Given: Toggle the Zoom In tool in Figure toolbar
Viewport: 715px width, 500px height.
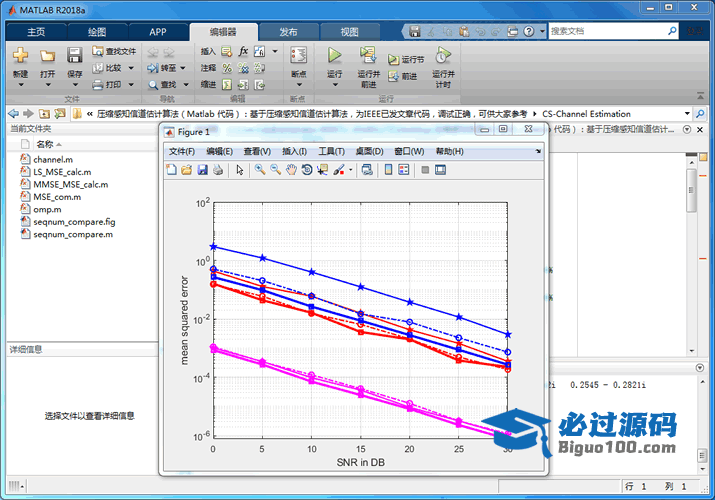Looking at the screenshot, I should [x=260, y=170].
